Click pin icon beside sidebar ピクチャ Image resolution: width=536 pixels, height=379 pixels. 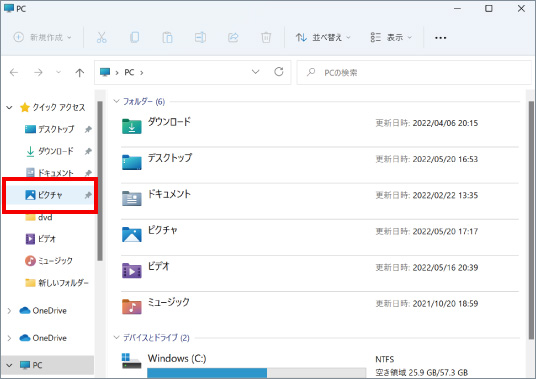click(88, 195)
